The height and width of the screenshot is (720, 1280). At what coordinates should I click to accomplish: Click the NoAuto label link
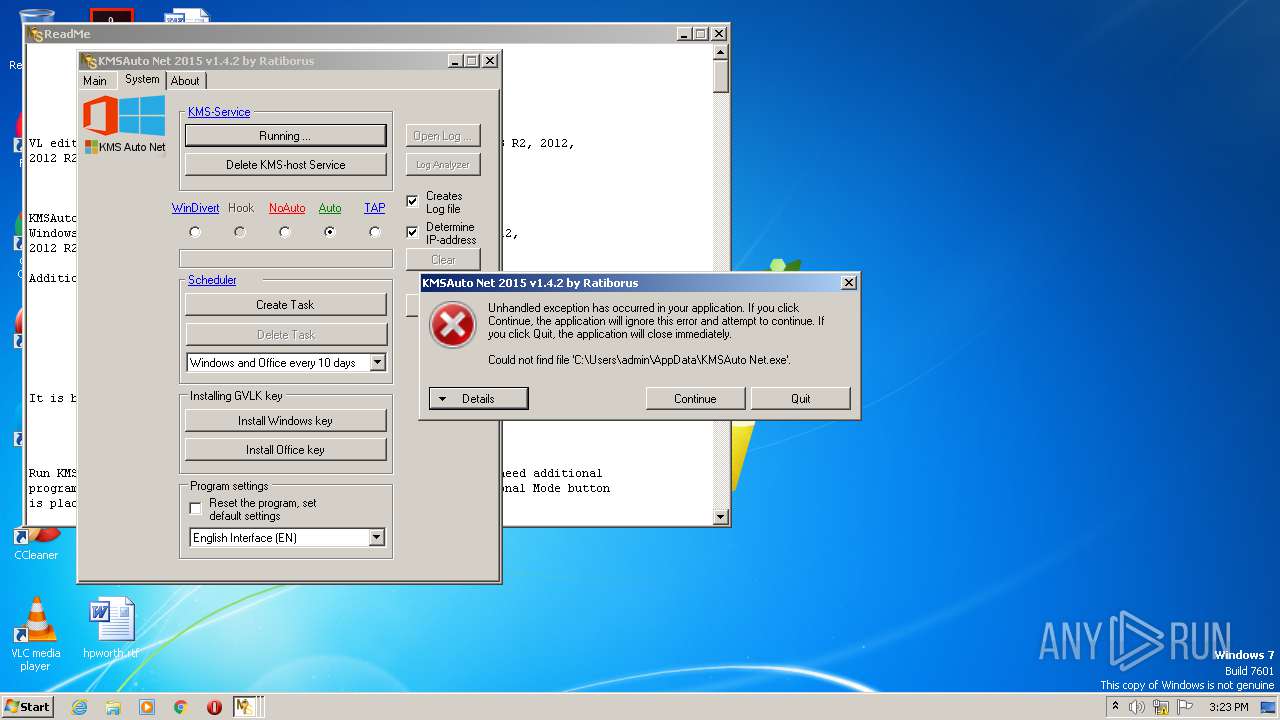click(x=287, y=208)
